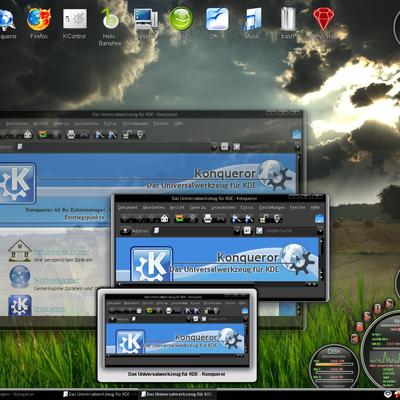Click Print icon in back Konqueror toolbar
The height and width of the screenshot is (400, 400).
click(x=71, y=135)
